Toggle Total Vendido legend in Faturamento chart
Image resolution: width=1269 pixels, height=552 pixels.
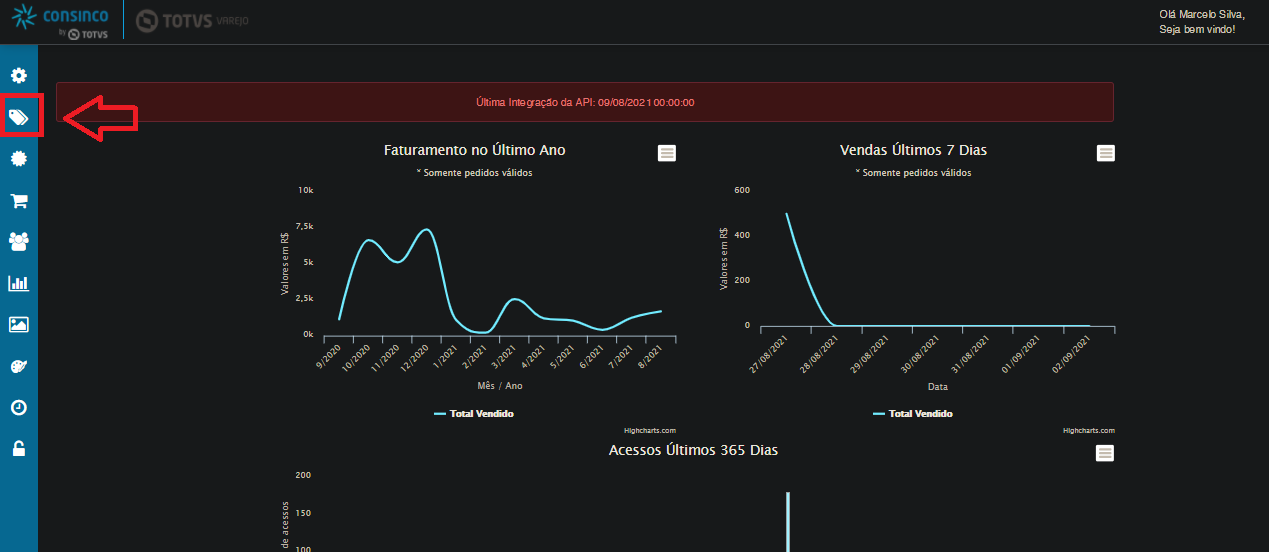click(474, 414)
